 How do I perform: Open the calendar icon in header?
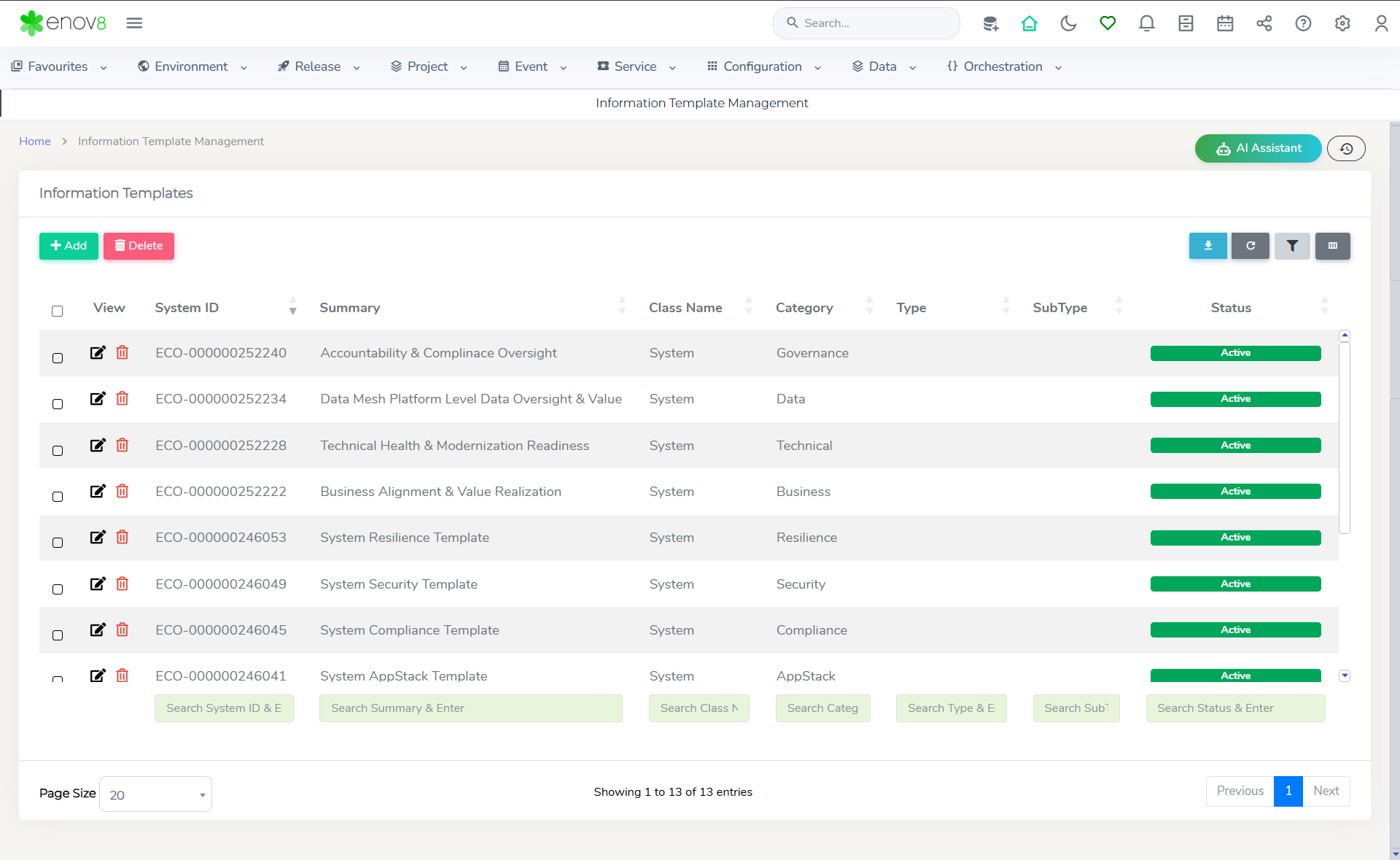[x=1225, y=23]
